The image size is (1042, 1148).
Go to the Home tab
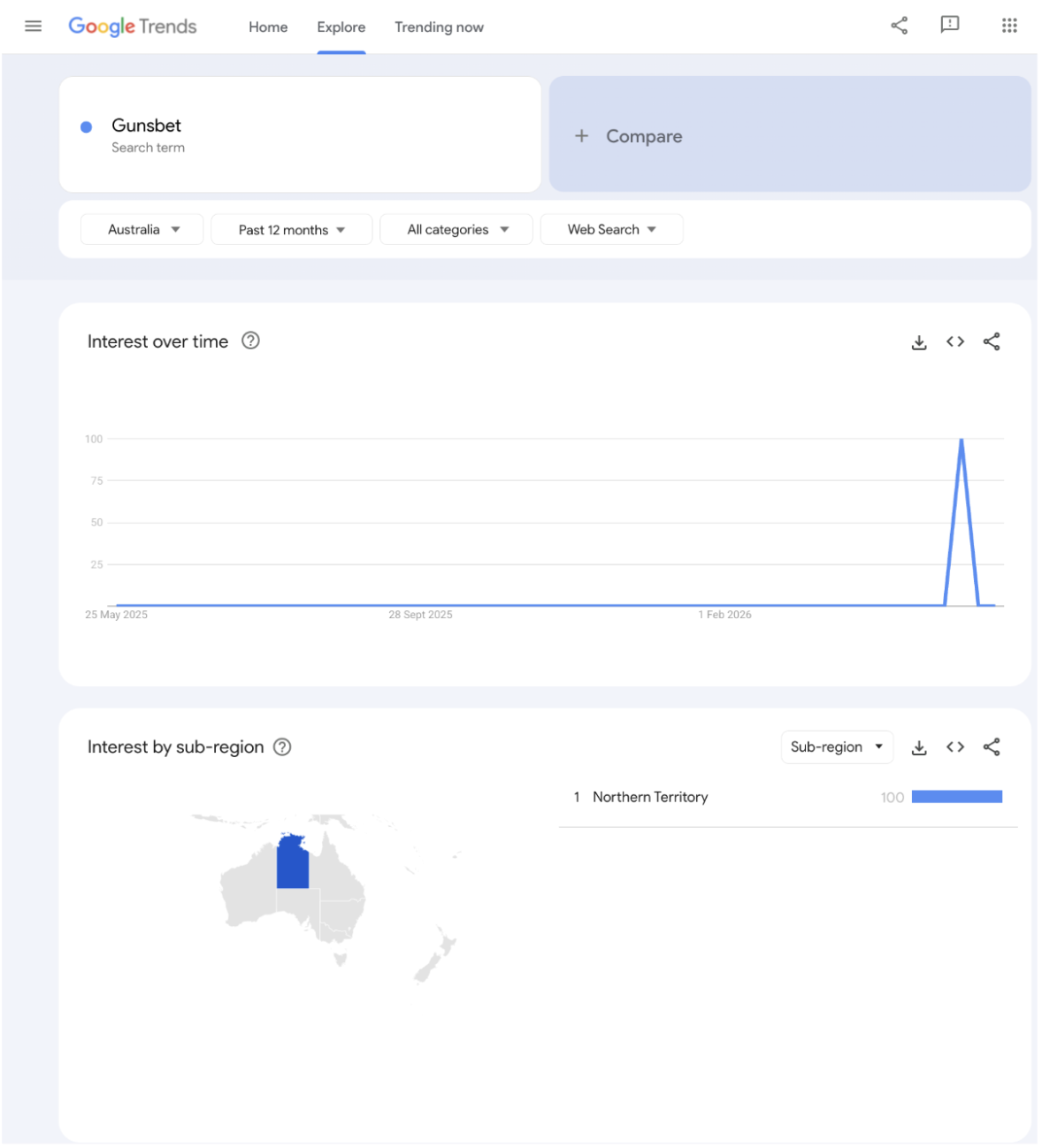point(268,27)
